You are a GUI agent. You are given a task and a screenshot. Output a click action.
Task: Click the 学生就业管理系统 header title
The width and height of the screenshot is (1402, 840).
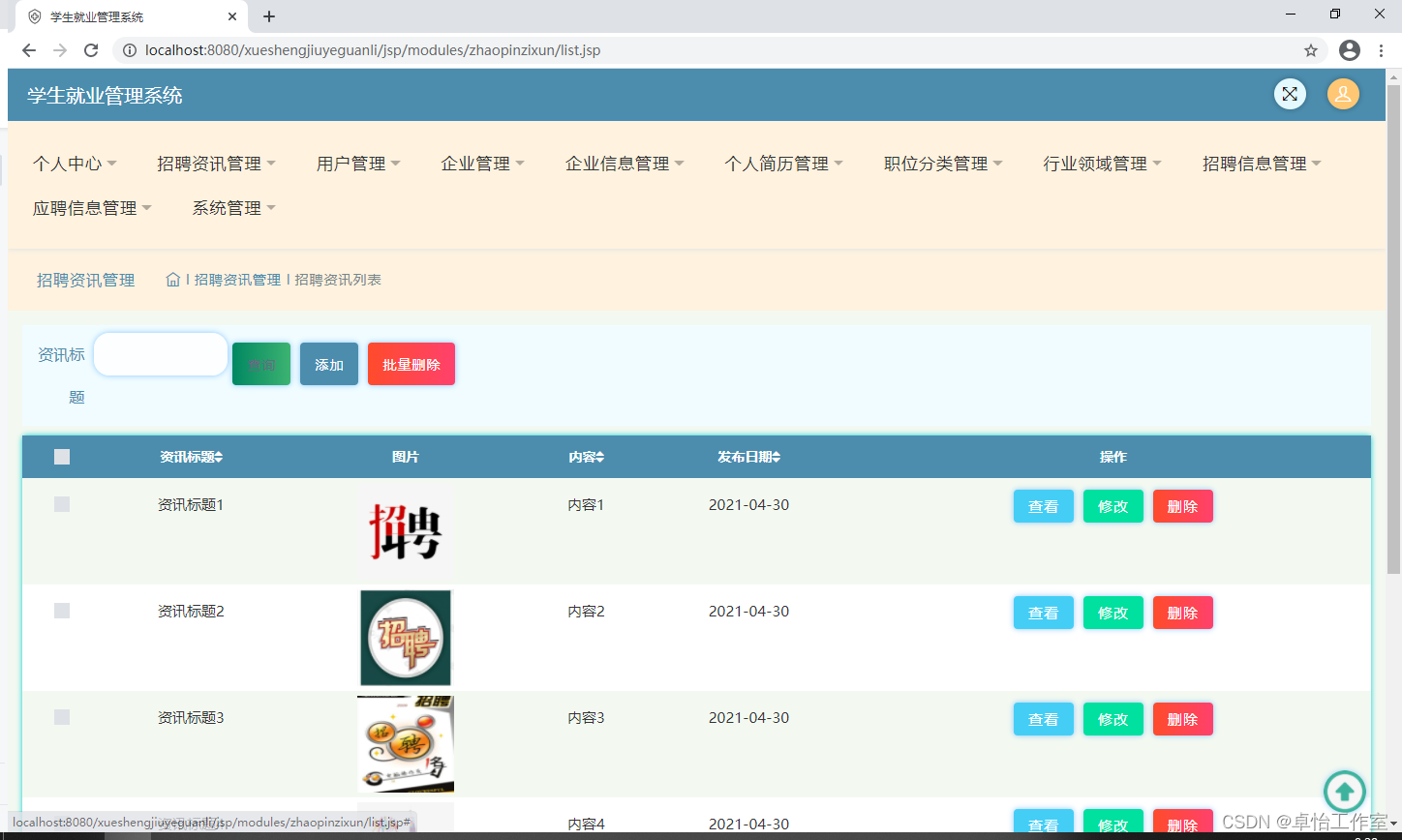pyautogui.click(x=105, y=95)
